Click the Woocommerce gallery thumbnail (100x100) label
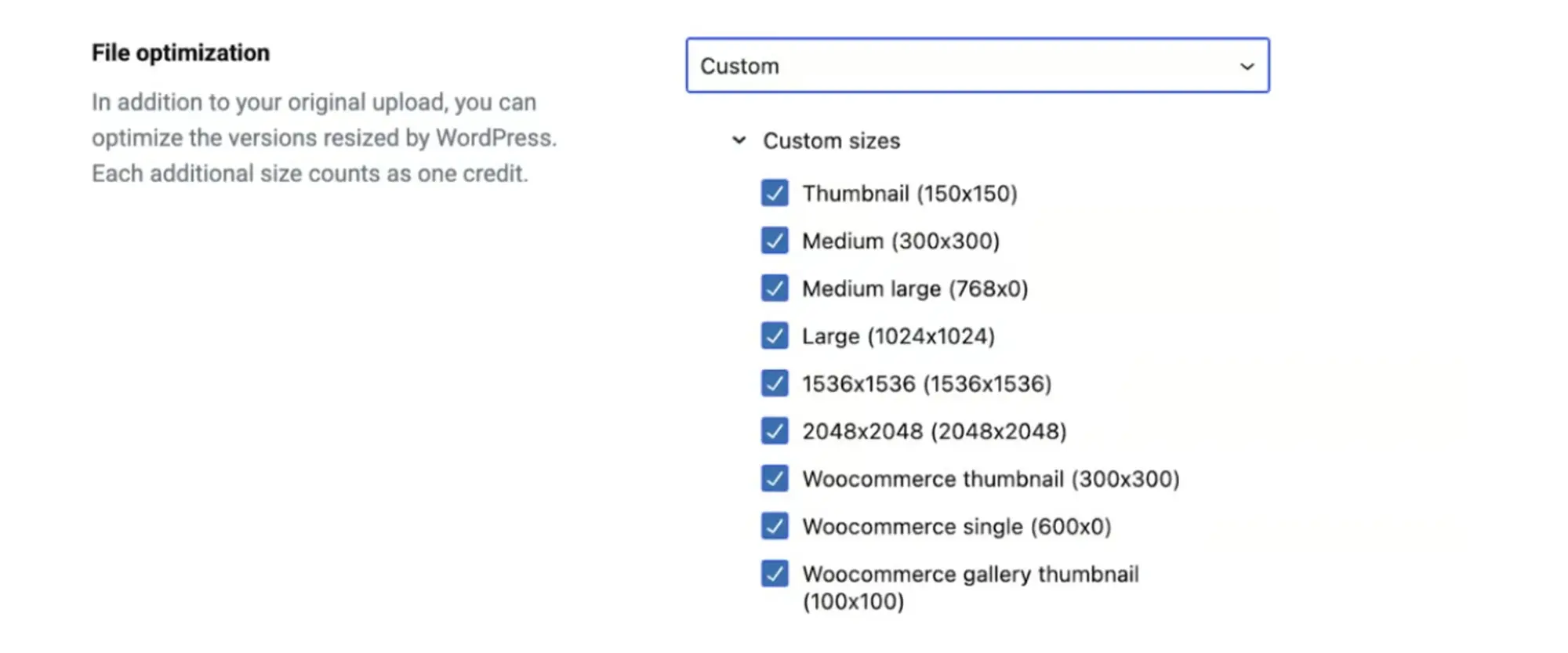 [970, 587]
